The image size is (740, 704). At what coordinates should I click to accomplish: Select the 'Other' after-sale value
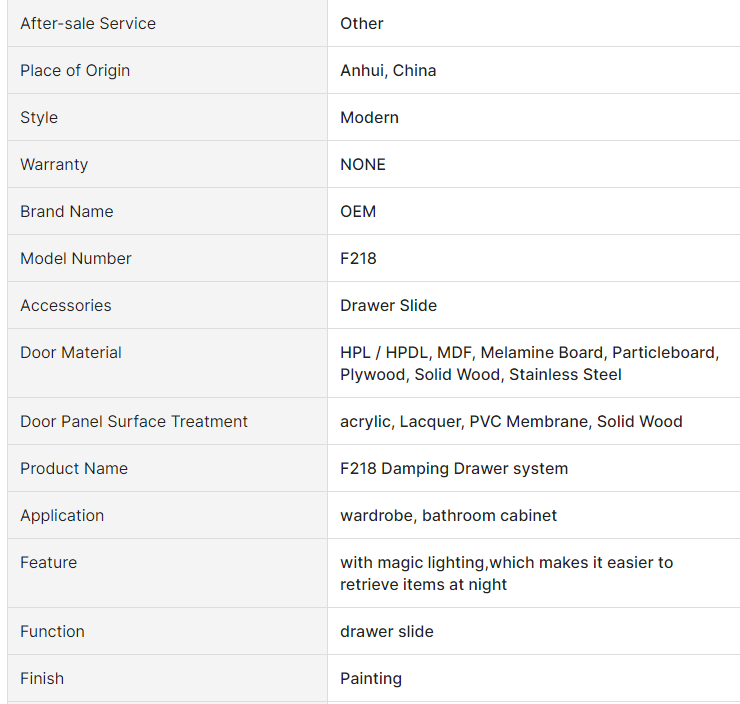(362, 24)
